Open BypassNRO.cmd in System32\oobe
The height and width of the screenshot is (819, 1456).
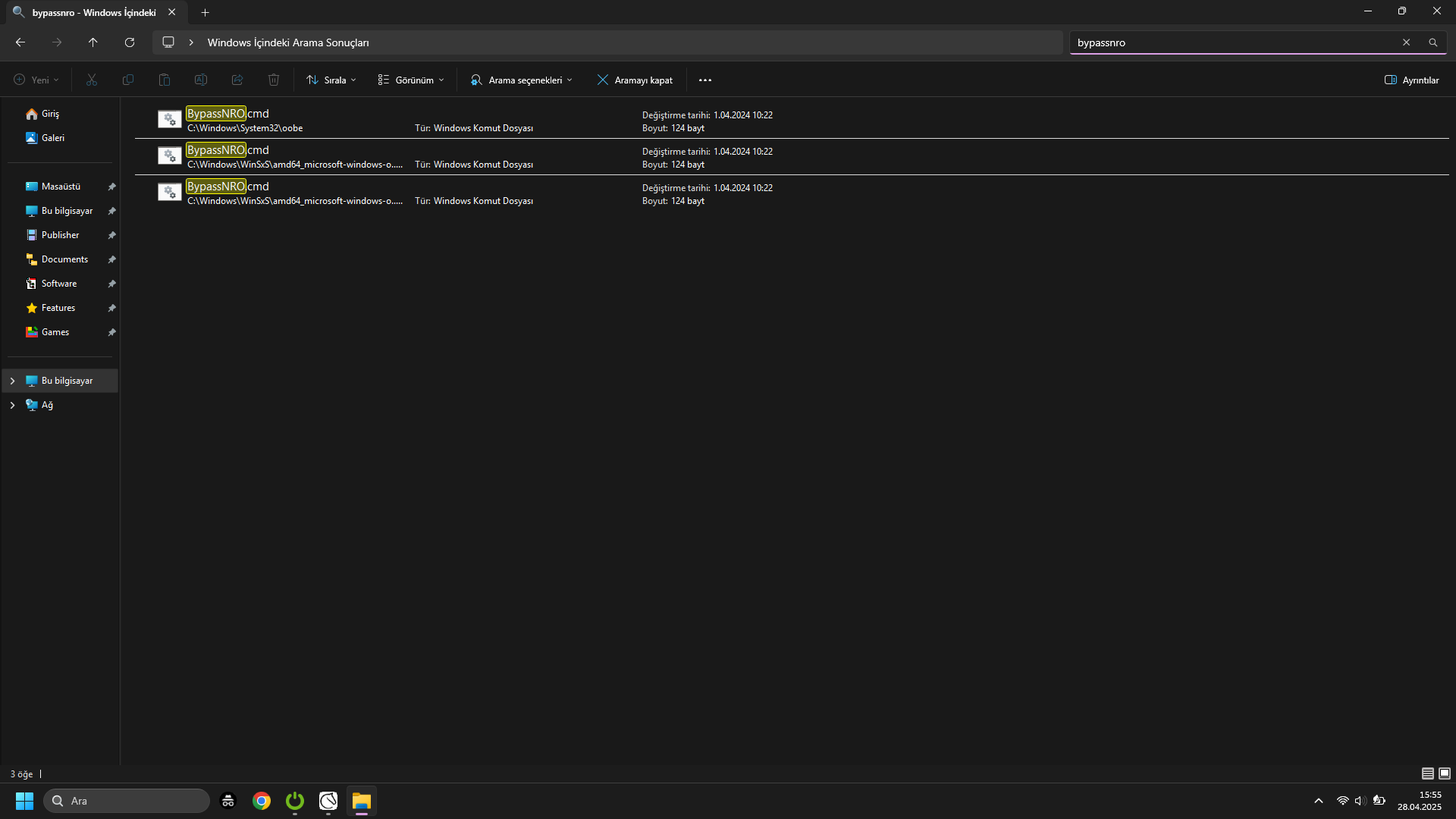click(227, 114)
